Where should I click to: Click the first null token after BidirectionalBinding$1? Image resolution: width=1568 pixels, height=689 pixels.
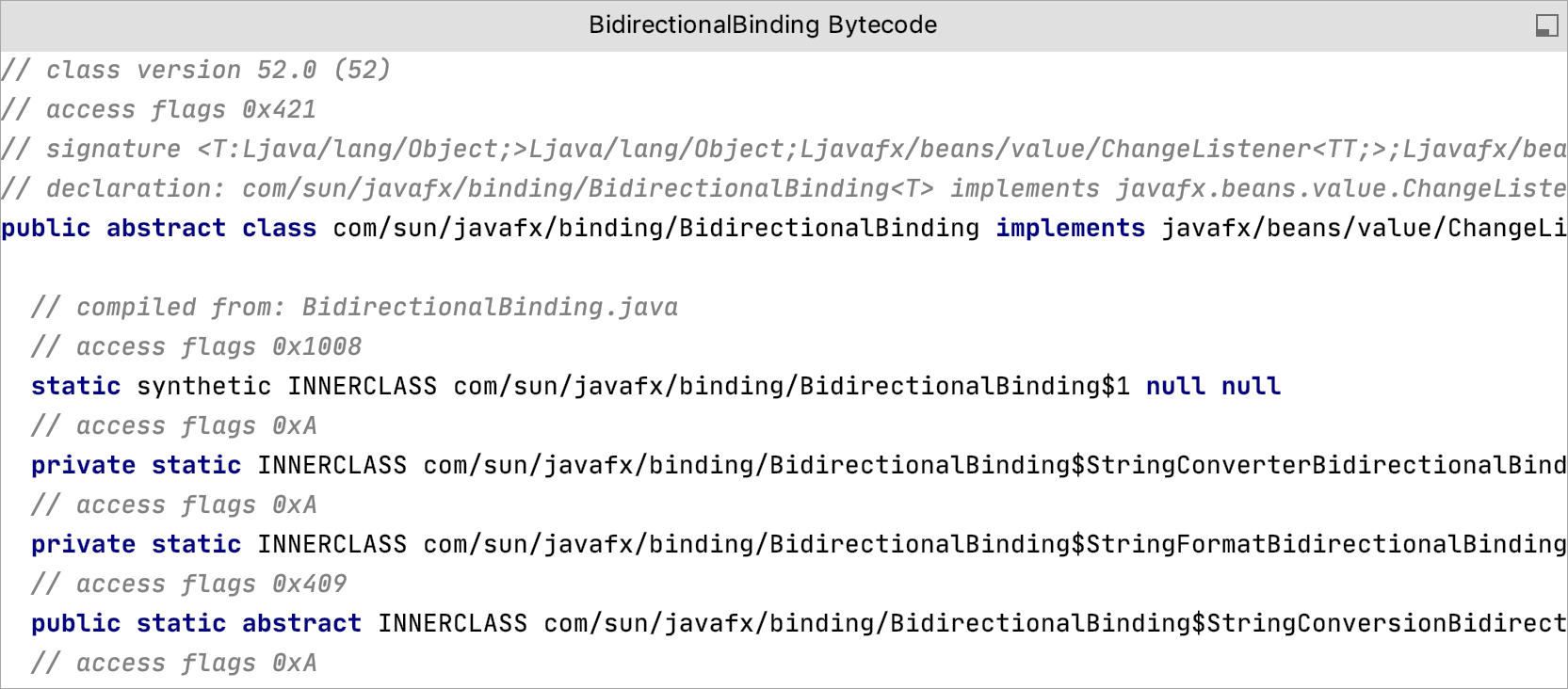pos(1174,385)
